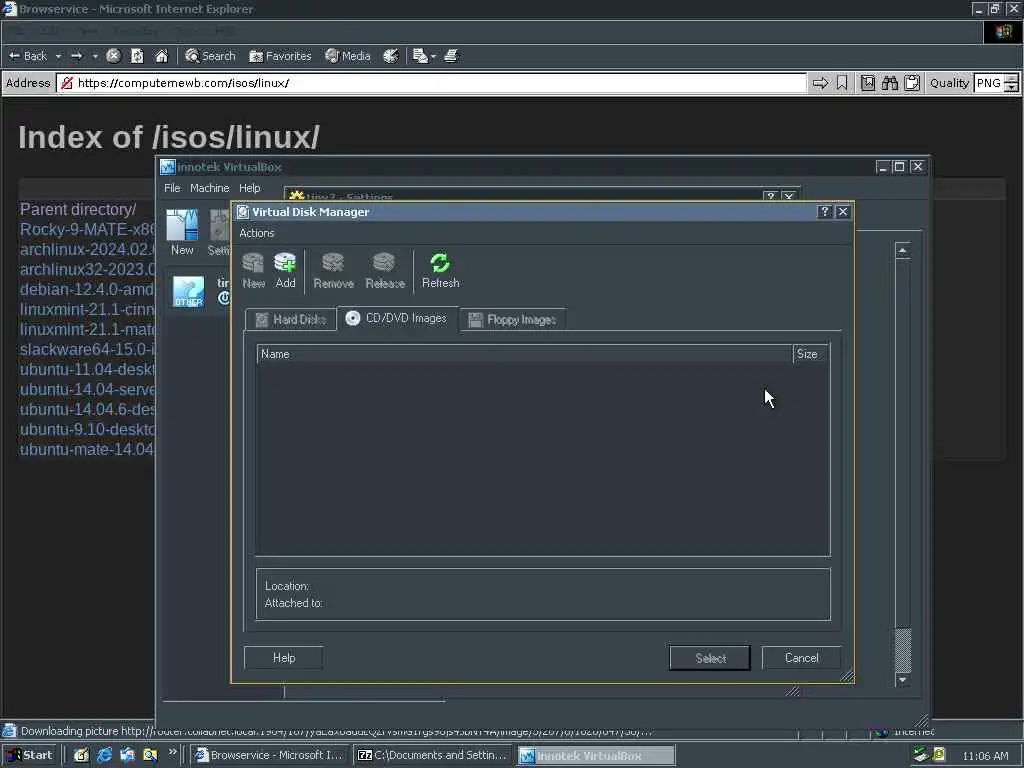The width and height of the screenshot is (1024, 768).
Task: Open the Machine menu in VirtualBox
Action: [209, 188]
